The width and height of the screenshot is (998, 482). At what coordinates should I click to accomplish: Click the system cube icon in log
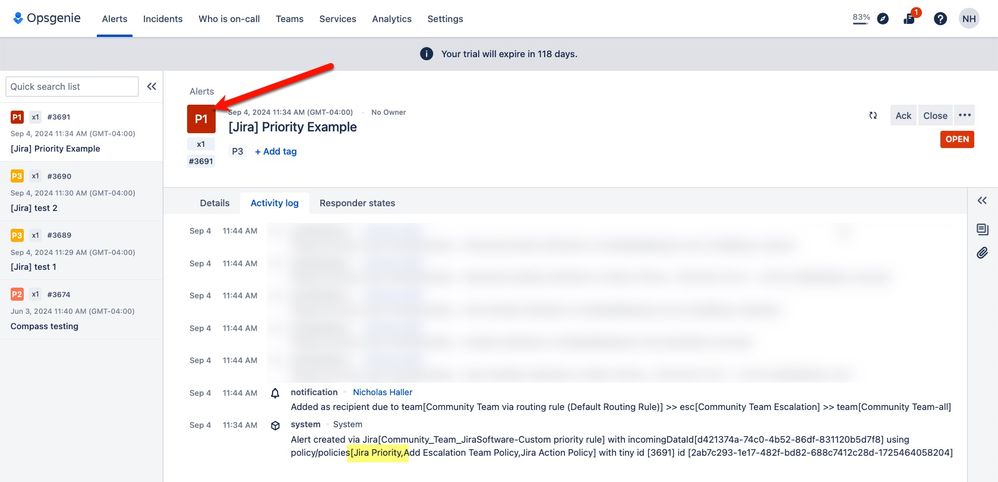[x=275, y=425]
